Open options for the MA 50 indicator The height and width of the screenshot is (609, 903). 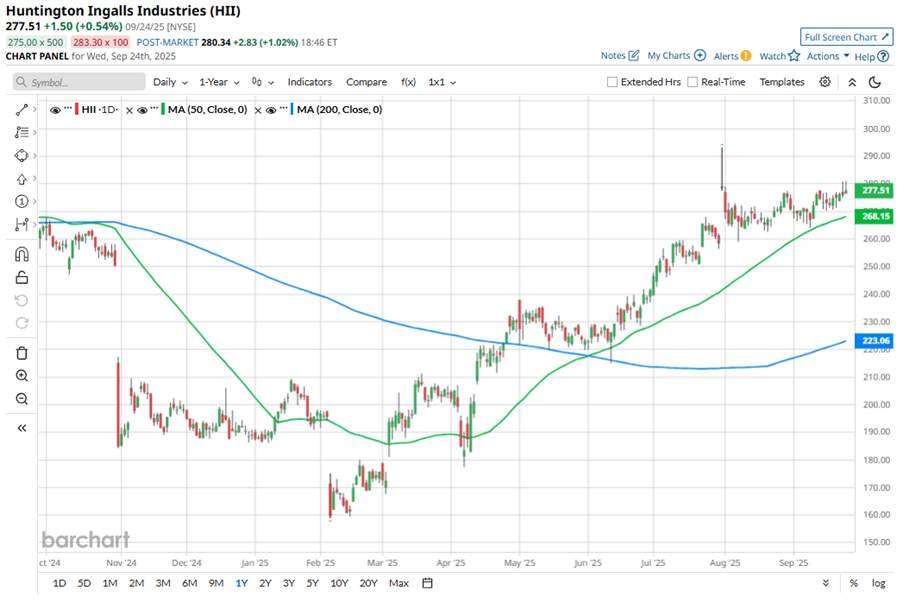tap(154, 108)
